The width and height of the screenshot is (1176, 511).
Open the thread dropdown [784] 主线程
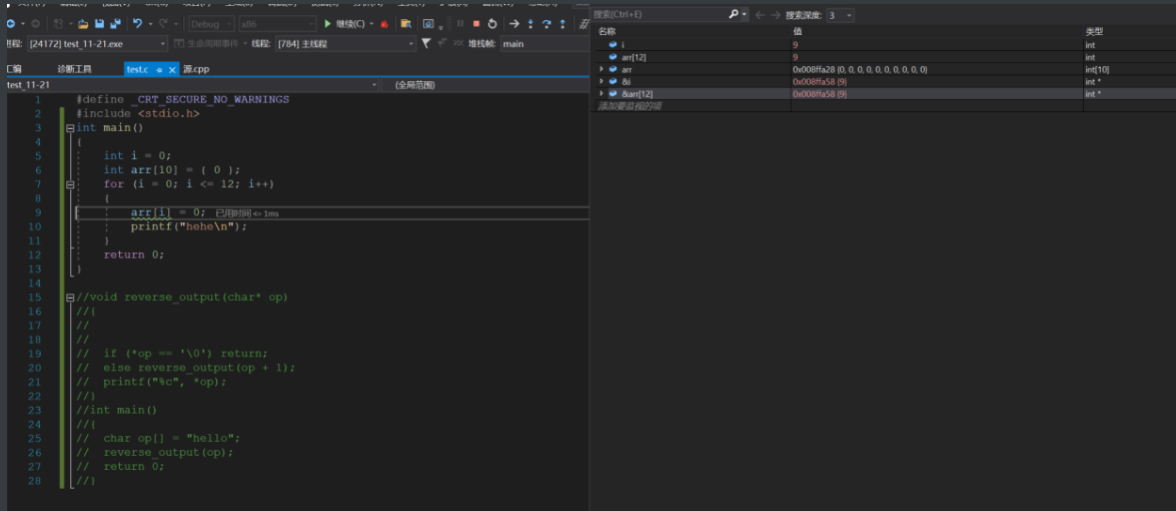[346, 44]
